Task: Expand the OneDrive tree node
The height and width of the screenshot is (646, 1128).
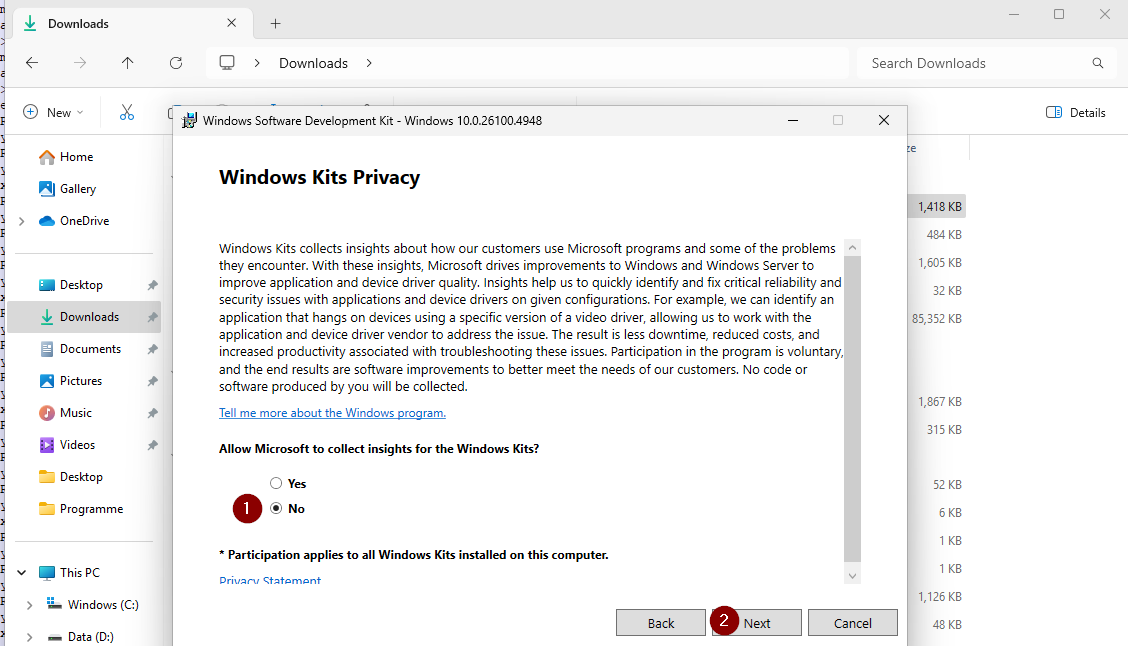Action: click(x=21, y=221)
